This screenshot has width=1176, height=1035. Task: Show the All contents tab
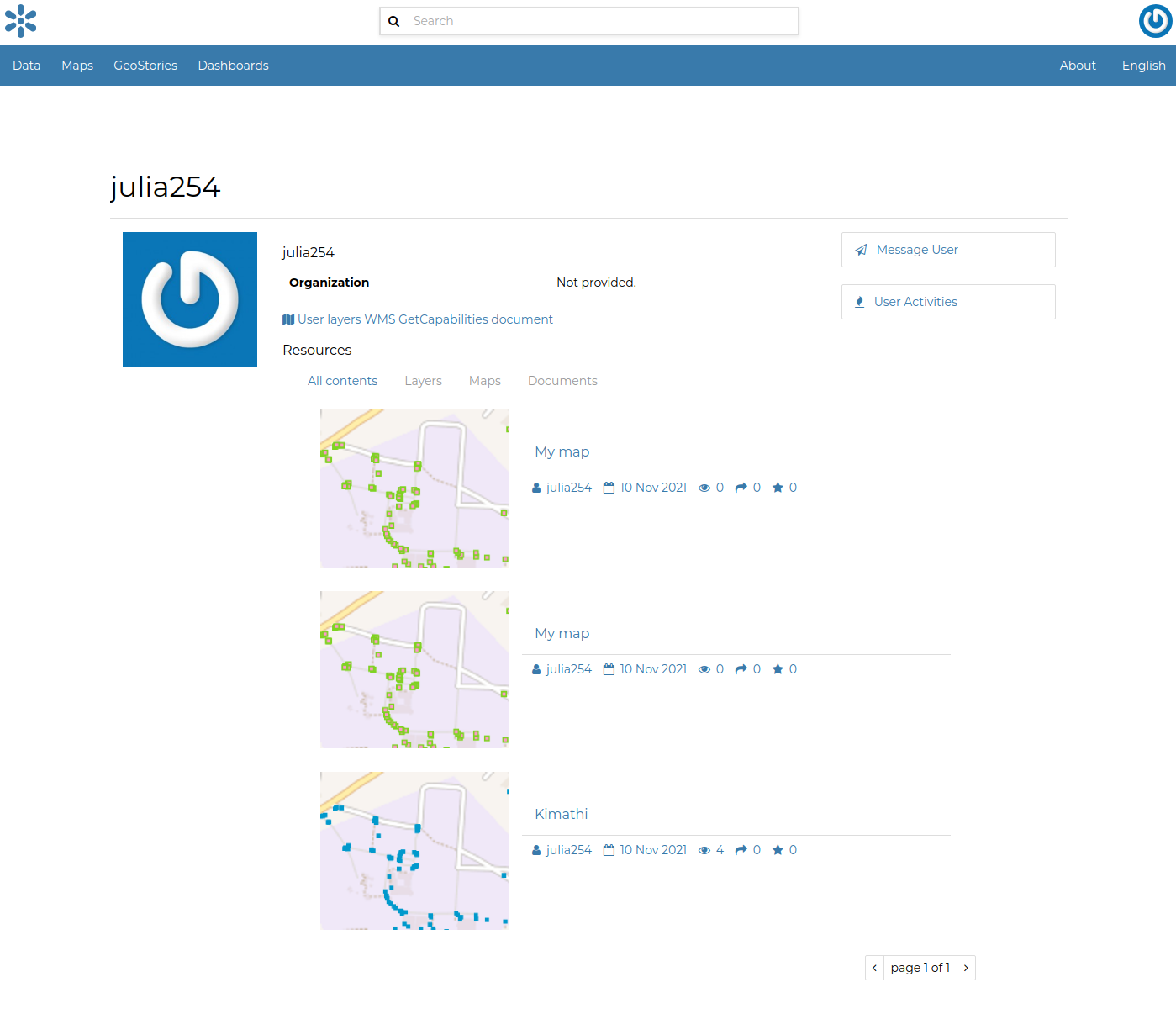[x=342, y=381]
